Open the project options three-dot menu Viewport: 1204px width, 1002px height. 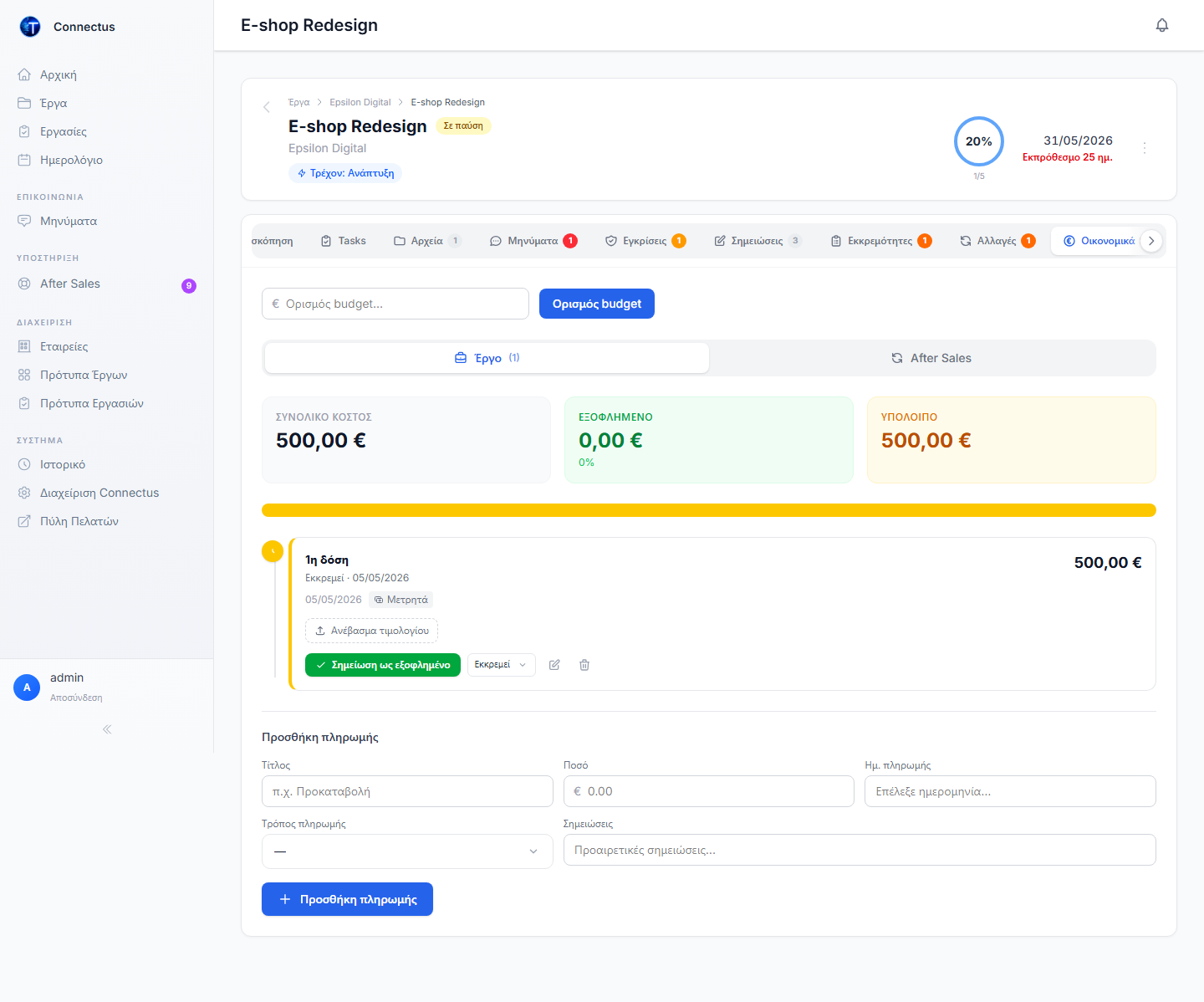click(1145, 147)
